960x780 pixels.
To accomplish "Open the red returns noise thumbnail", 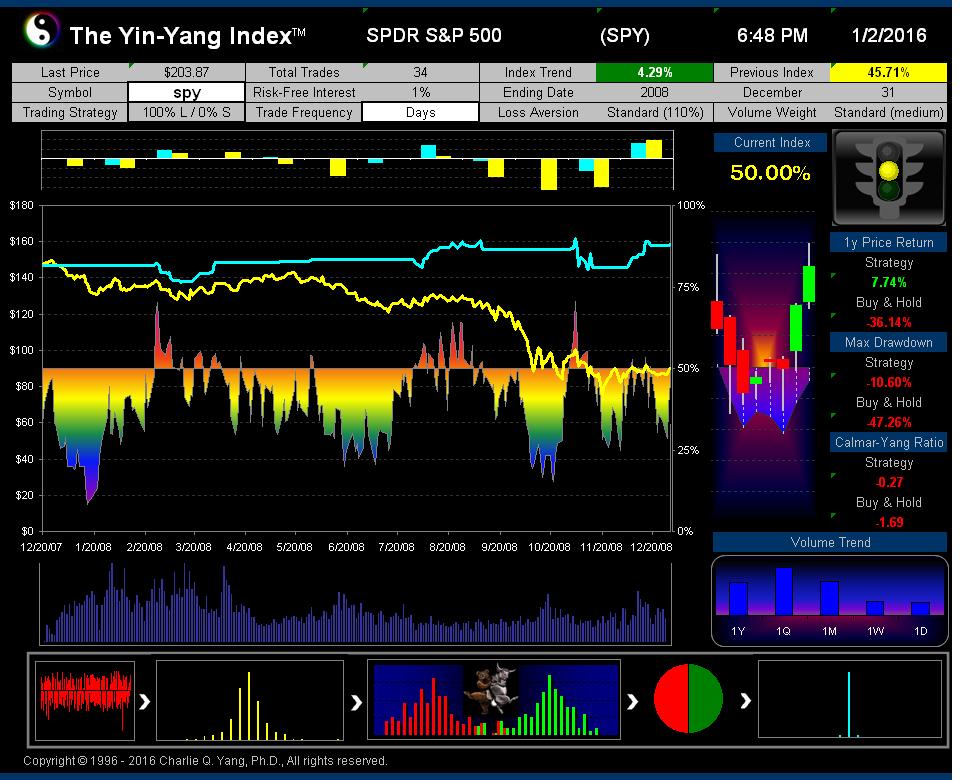I will (x=85, y=700).
